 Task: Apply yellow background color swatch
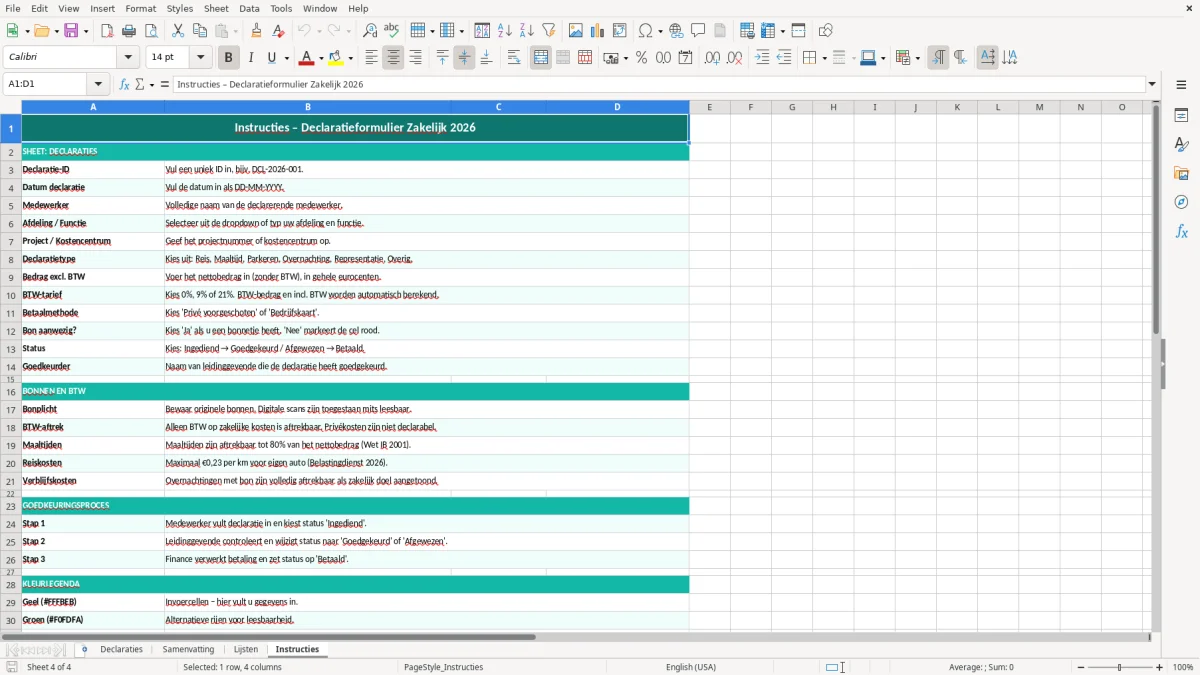tap(338, 58)
